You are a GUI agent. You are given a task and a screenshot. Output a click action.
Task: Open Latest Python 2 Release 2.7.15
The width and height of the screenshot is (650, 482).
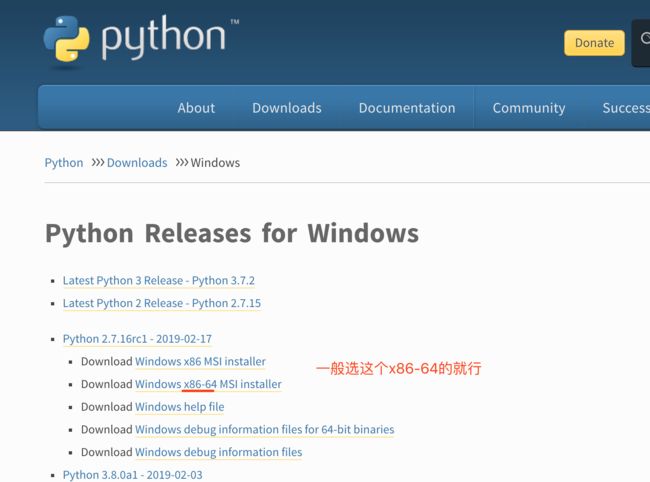click(162, 303)
